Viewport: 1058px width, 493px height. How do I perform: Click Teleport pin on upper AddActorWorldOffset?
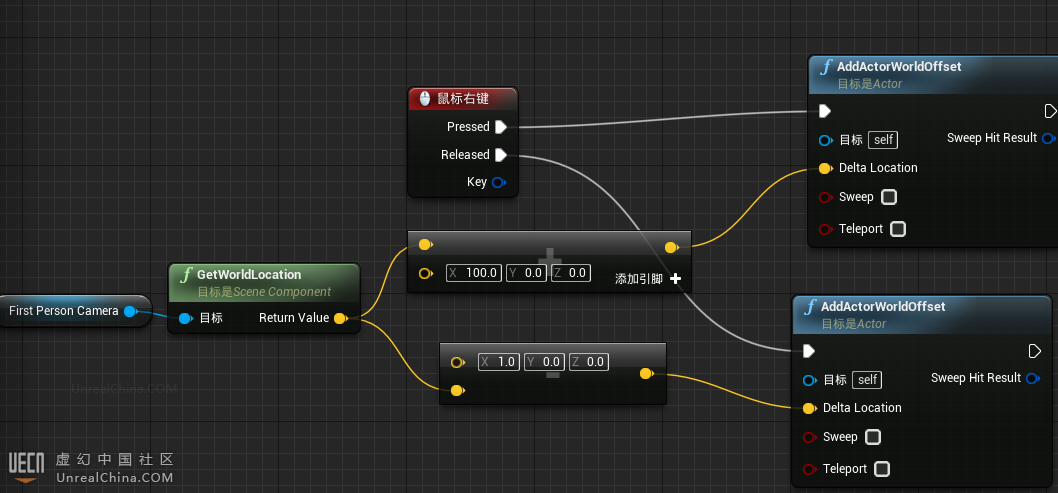(x=825, y=229)
